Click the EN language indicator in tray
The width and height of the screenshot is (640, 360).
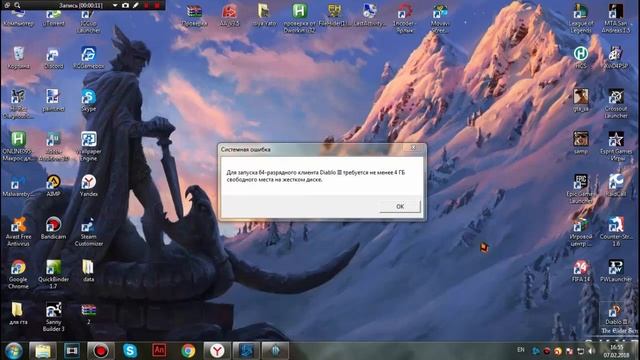(x=521, y=350)
